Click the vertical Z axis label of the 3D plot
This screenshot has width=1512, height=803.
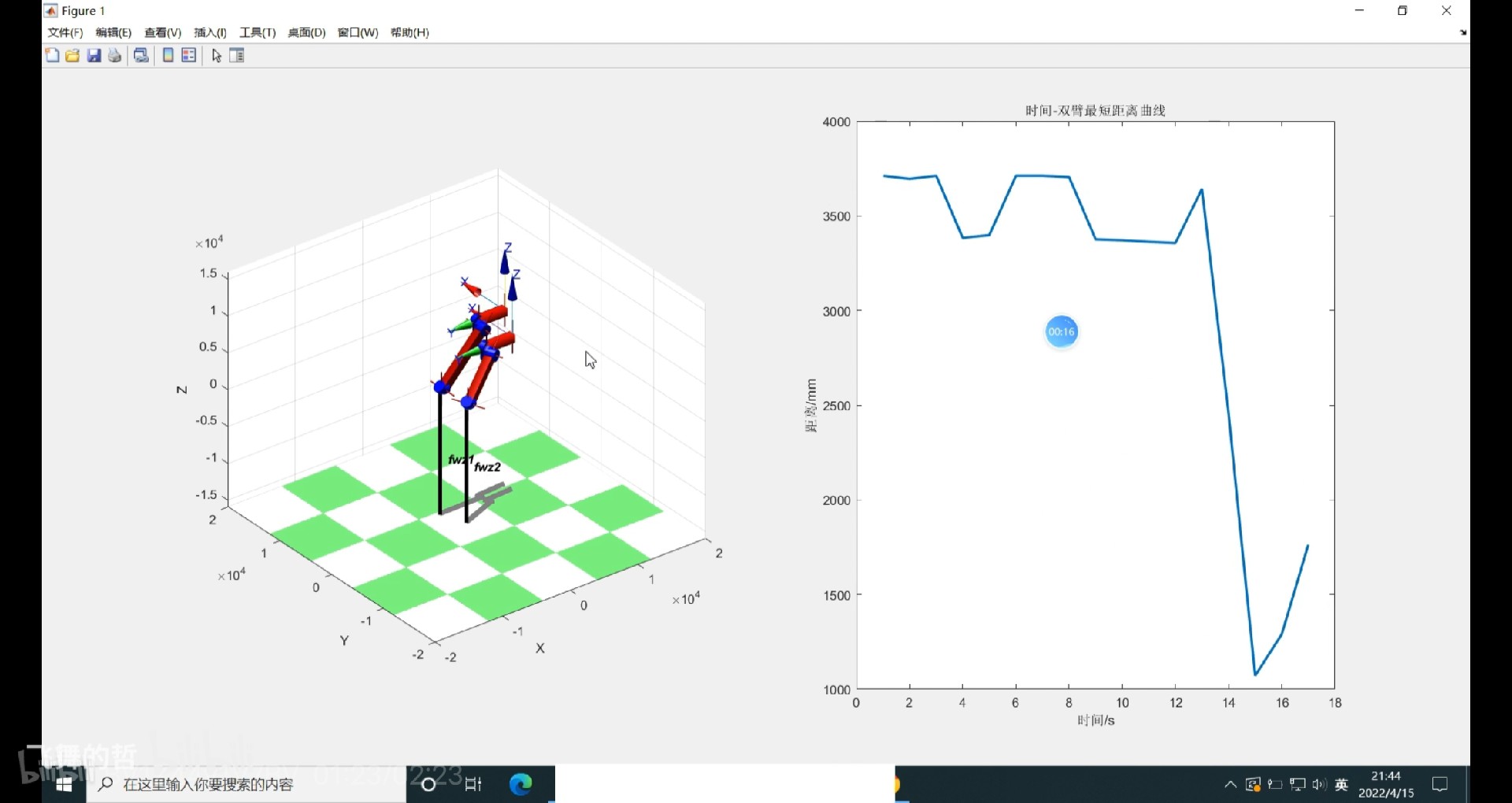click(182, 390)
